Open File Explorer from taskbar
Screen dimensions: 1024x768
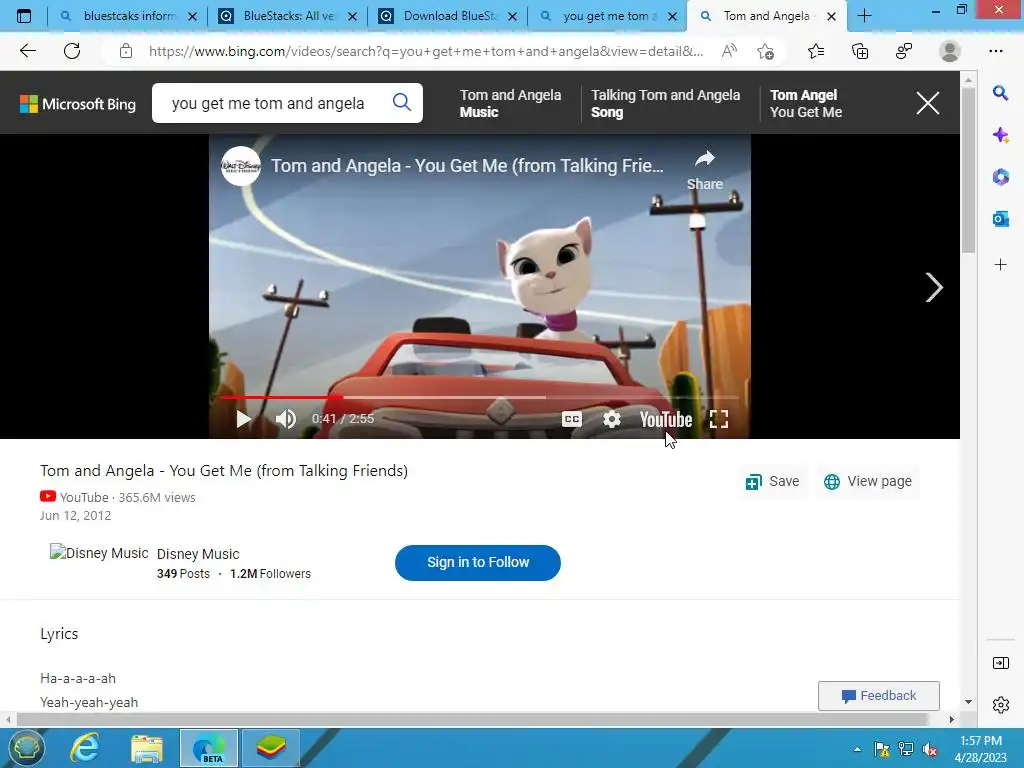pos(147,748)
